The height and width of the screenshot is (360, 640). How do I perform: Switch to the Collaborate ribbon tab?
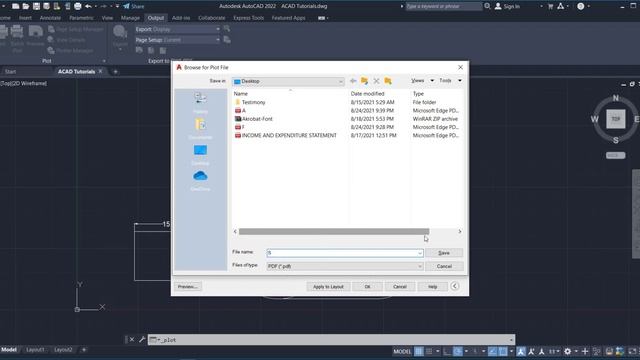tap(211, 18)
